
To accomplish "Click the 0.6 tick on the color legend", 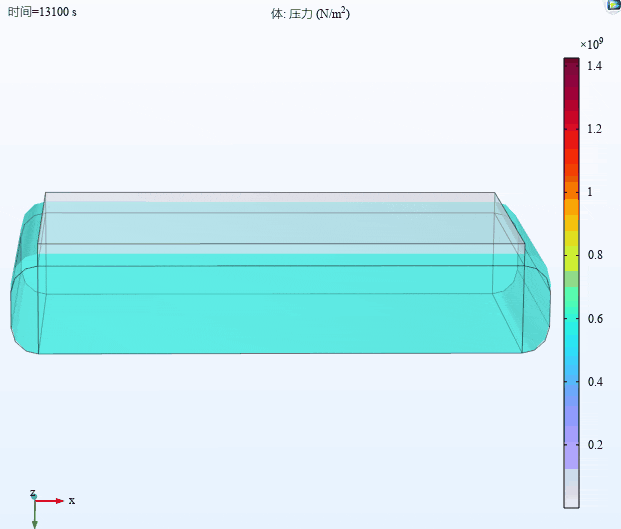I will [595, 318].
